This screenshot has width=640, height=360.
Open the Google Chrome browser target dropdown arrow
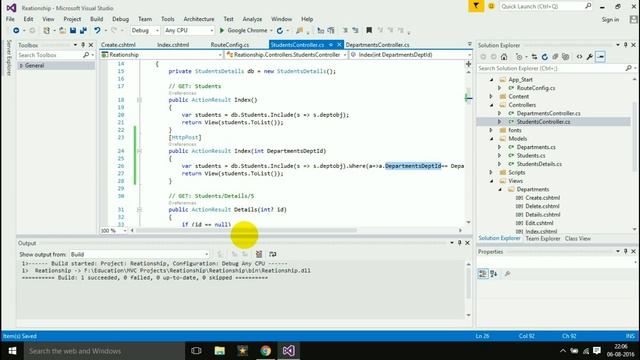coord(271,31)
